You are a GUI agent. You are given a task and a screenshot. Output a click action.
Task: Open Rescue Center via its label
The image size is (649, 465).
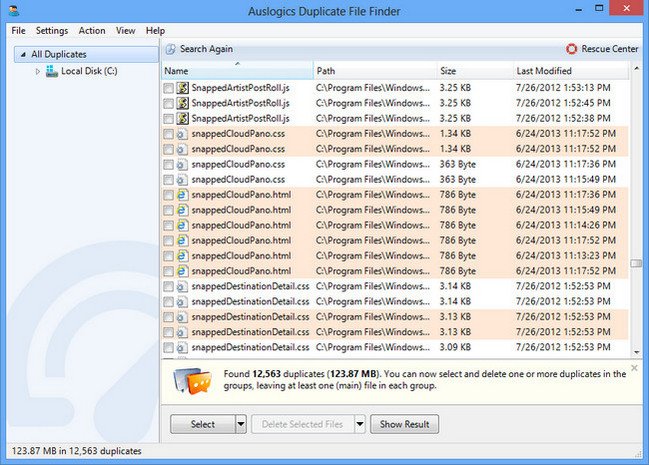pyautogui.click(x=610, y=49)
